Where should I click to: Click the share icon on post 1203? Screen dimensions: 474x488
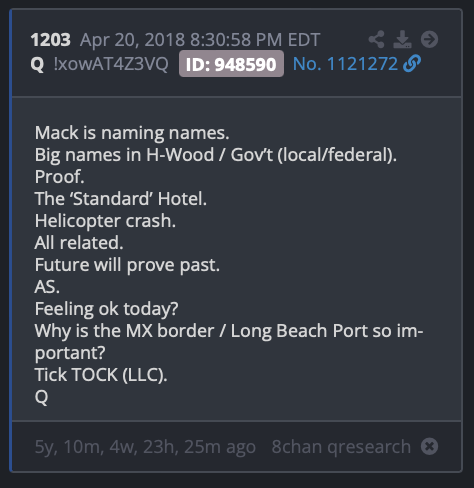click(377, 39)
